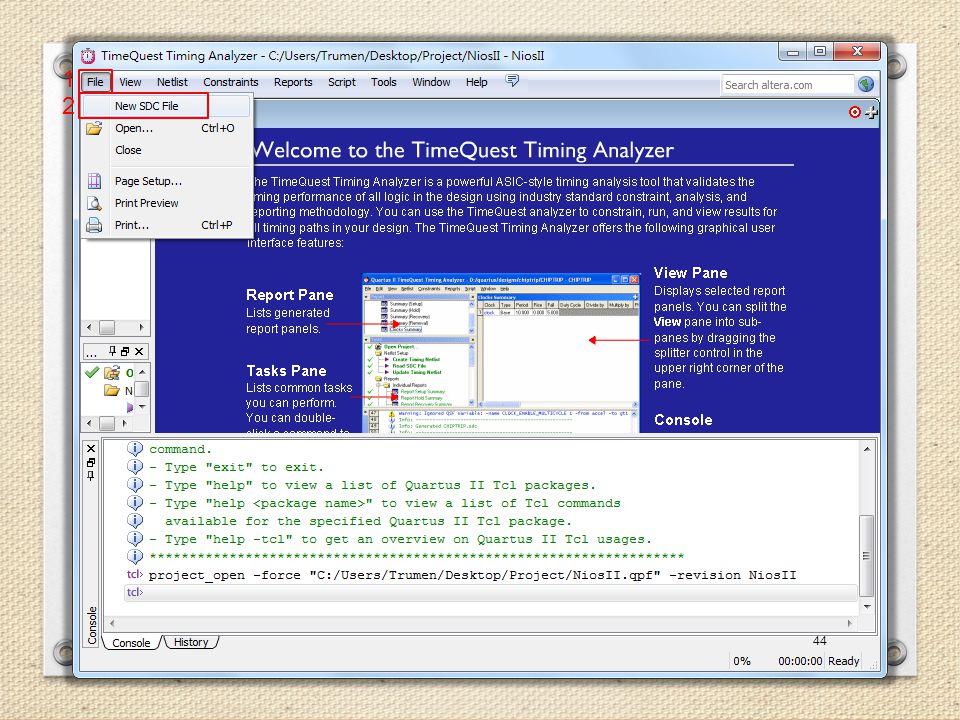This screenshot has height=720, width=960.
Task: Close the Tasks pane with X icon
Action: 139,351
